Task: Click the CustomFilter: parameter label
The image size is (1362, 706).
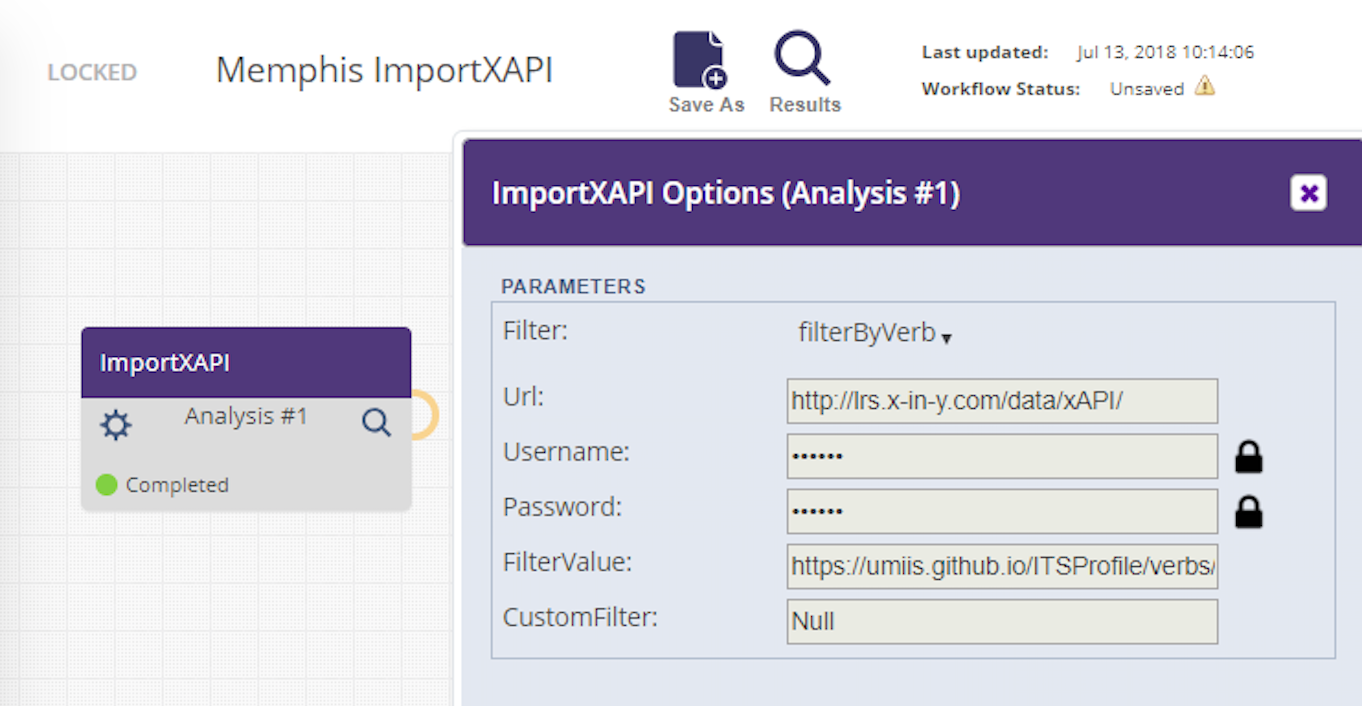Action: pos(580,618)
